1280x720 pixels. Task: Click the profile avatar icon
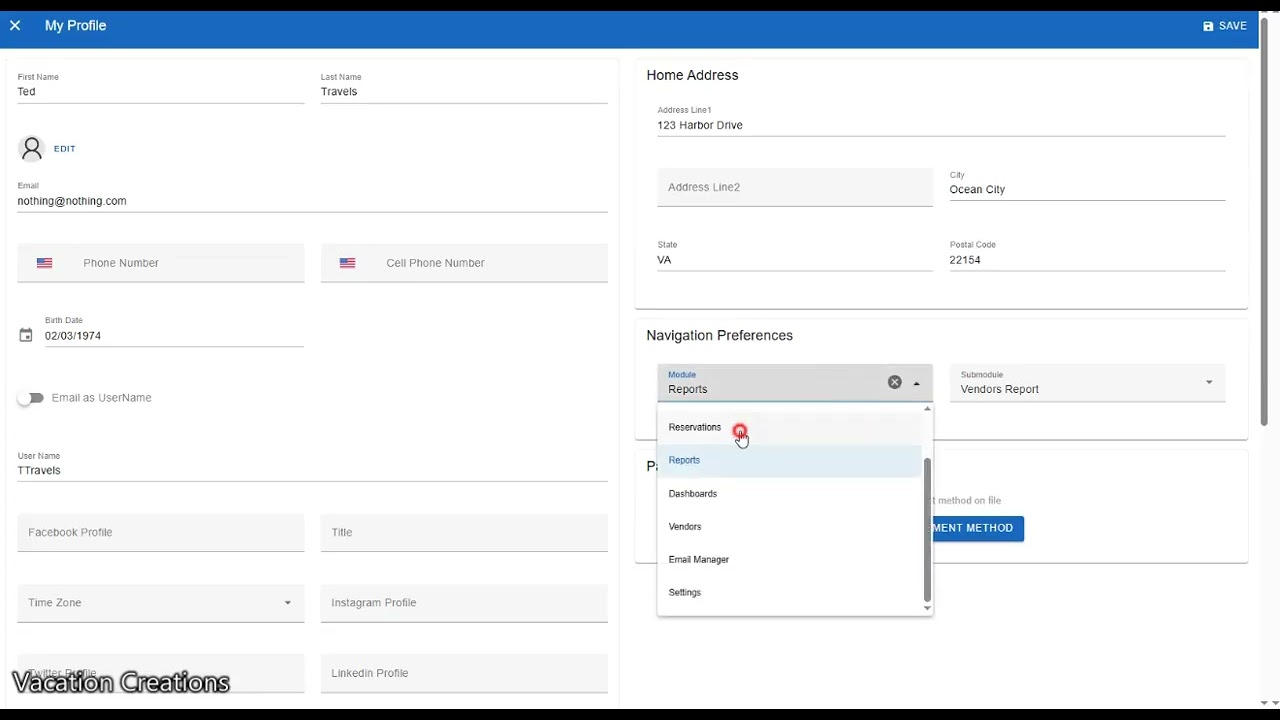click(32, 149)
